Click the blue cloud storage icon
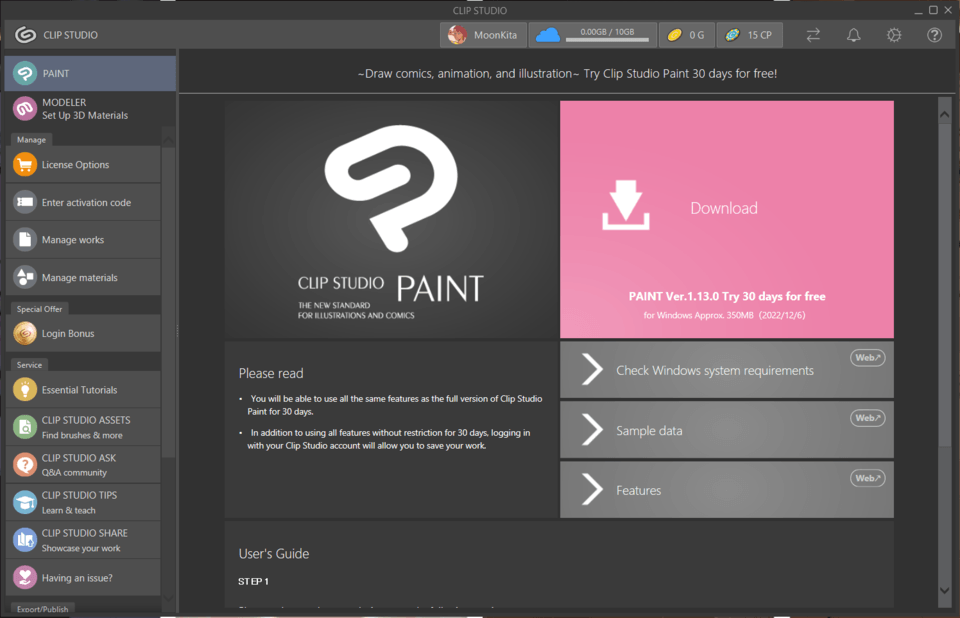This screenshot has height=618, width=960. [x=547, y=35]
